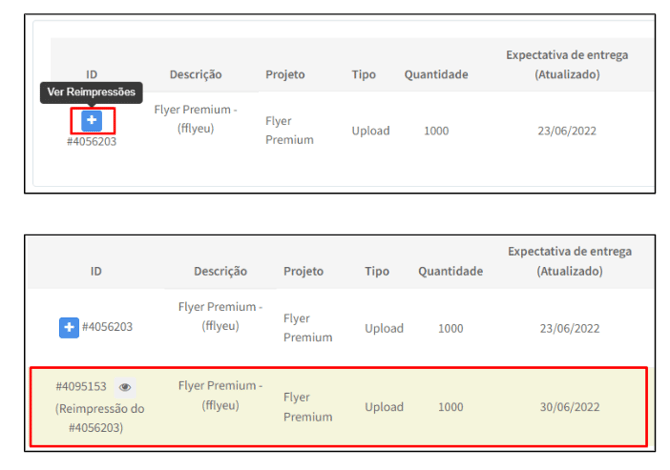
Task: Click Descrição header in the table with tooltip
Action: point(195,75)
